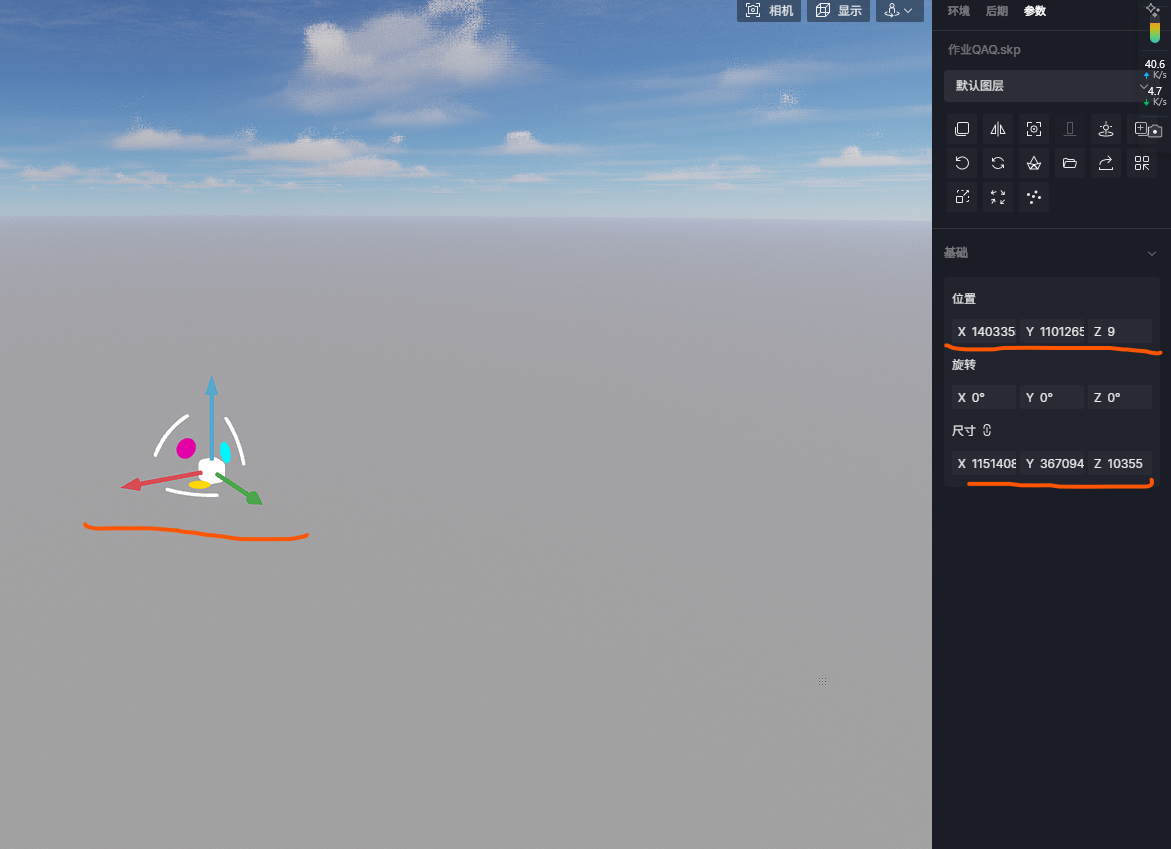Open the dropdown next to 显示
Viewport: 1171px width, 849px height.
point(899,10)
